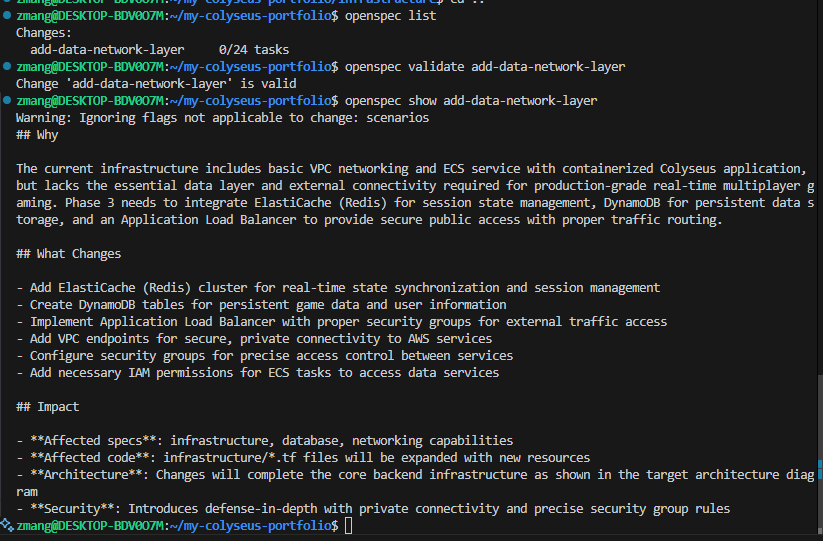This screenshot has width=823, height=541.
Task: Click the '**Security**' impact line
Action: (373, 508)
